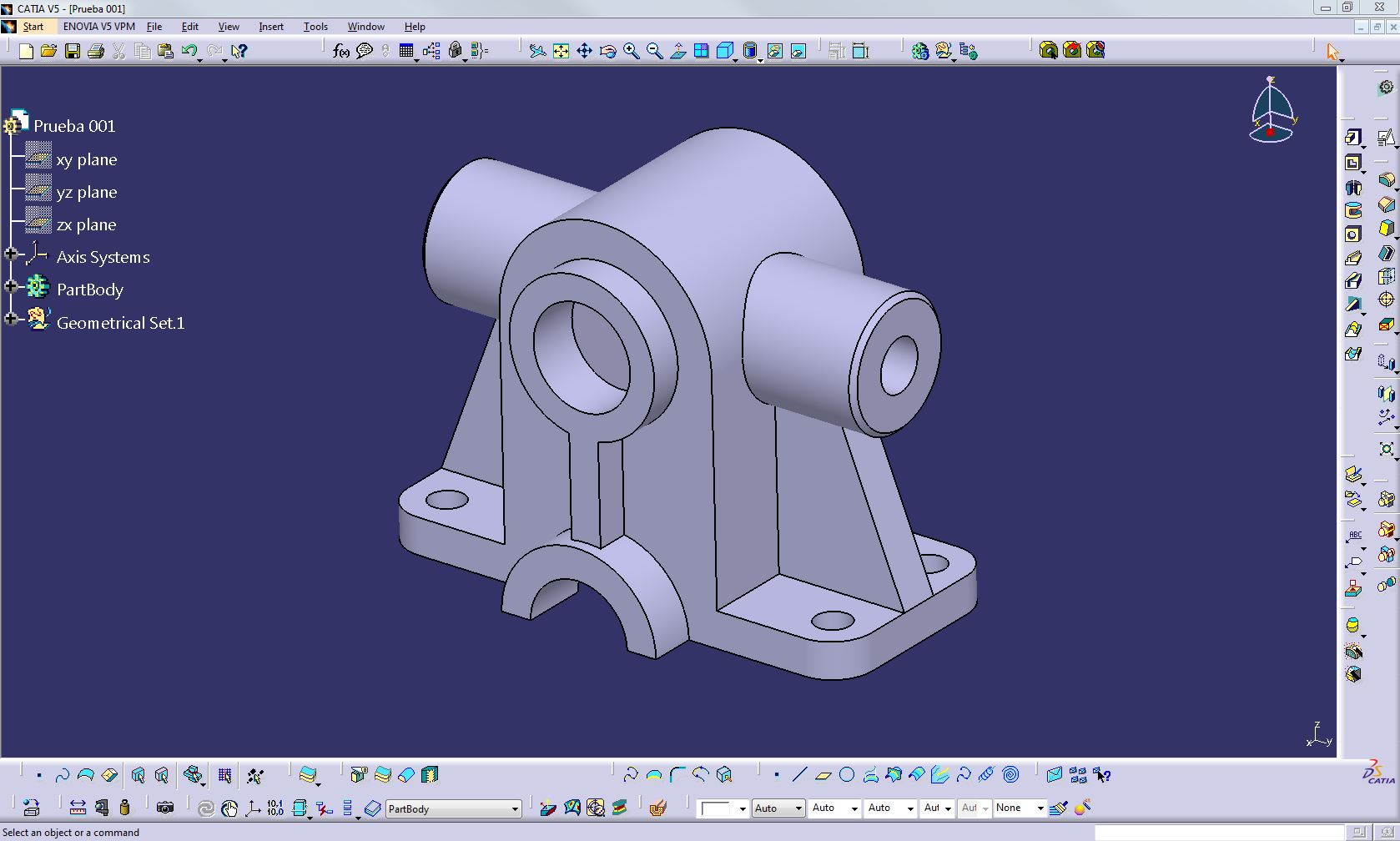1400x841 pixels.
Task: Open the first Auto properties dropdown
Action: coord(778,808)
